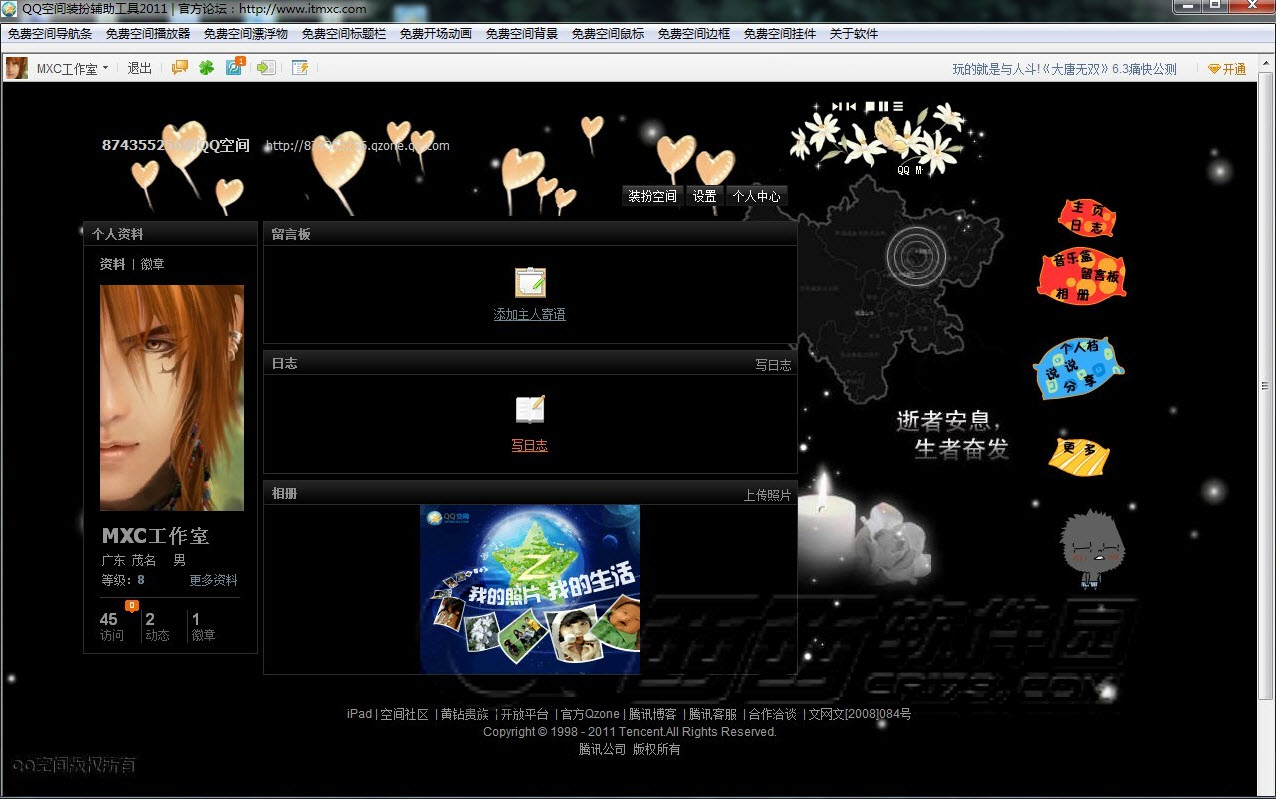1276x801 pixels.
Task: Open the 关于软件 menu
Action: point(853,34)
